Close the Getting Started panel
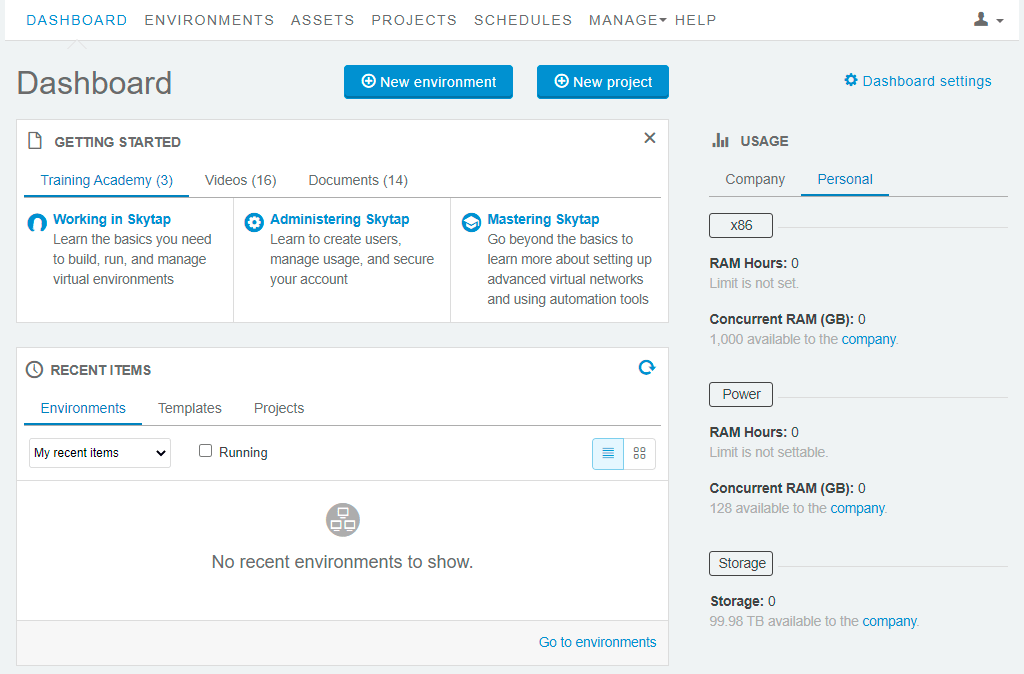Image resolution: width=1024 pixels, height=674 pixels. [x=650, y=138]
